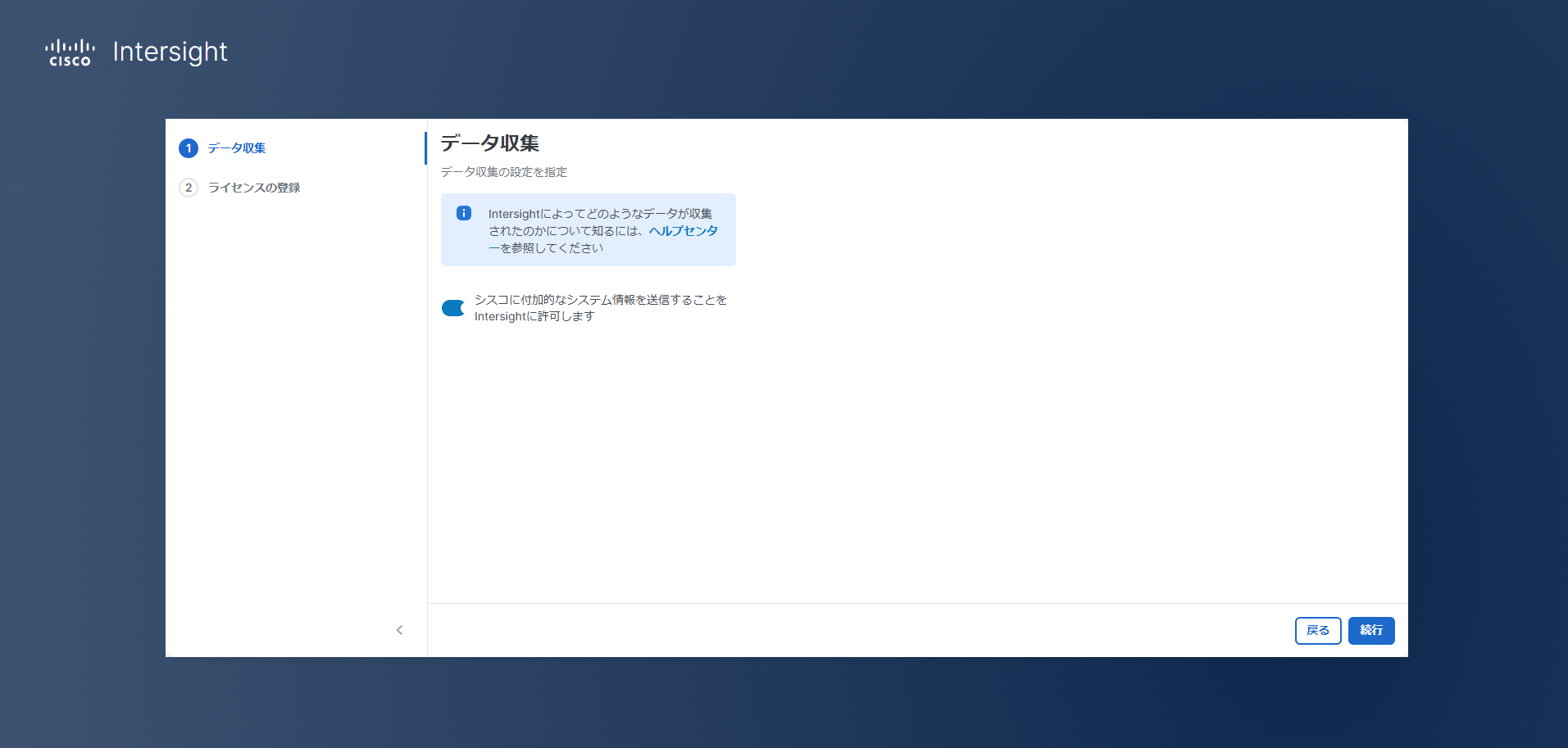Click the step 1 number circle
The height and width of the screenshot is (748, 1568).
click(189, 148)
